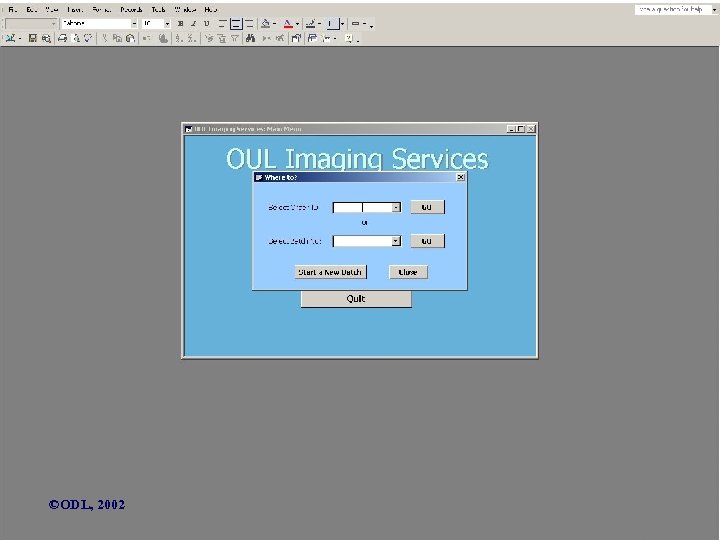Open the font size dropdown
The width and height of the screenshot is (720, 540).
click(x=167, y=23)
